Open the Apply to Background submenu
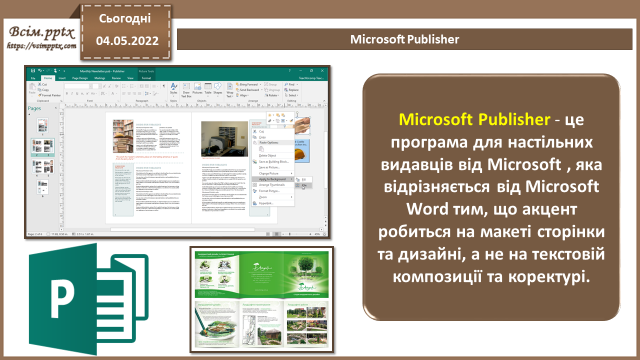 [273, 179]
